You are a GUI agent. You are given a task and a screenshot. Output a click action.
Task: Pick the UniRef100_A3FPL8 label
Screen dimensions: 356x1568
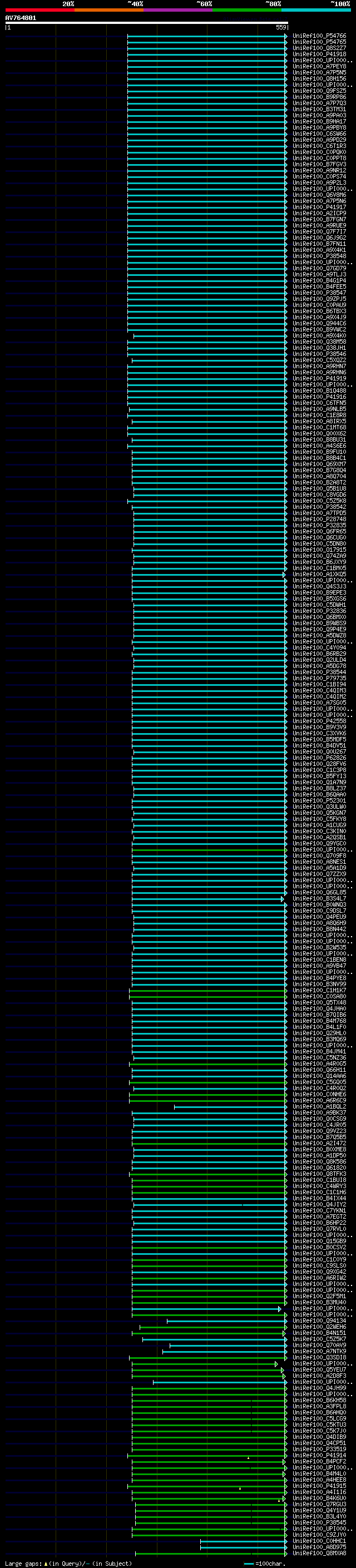coord(319,1406)
